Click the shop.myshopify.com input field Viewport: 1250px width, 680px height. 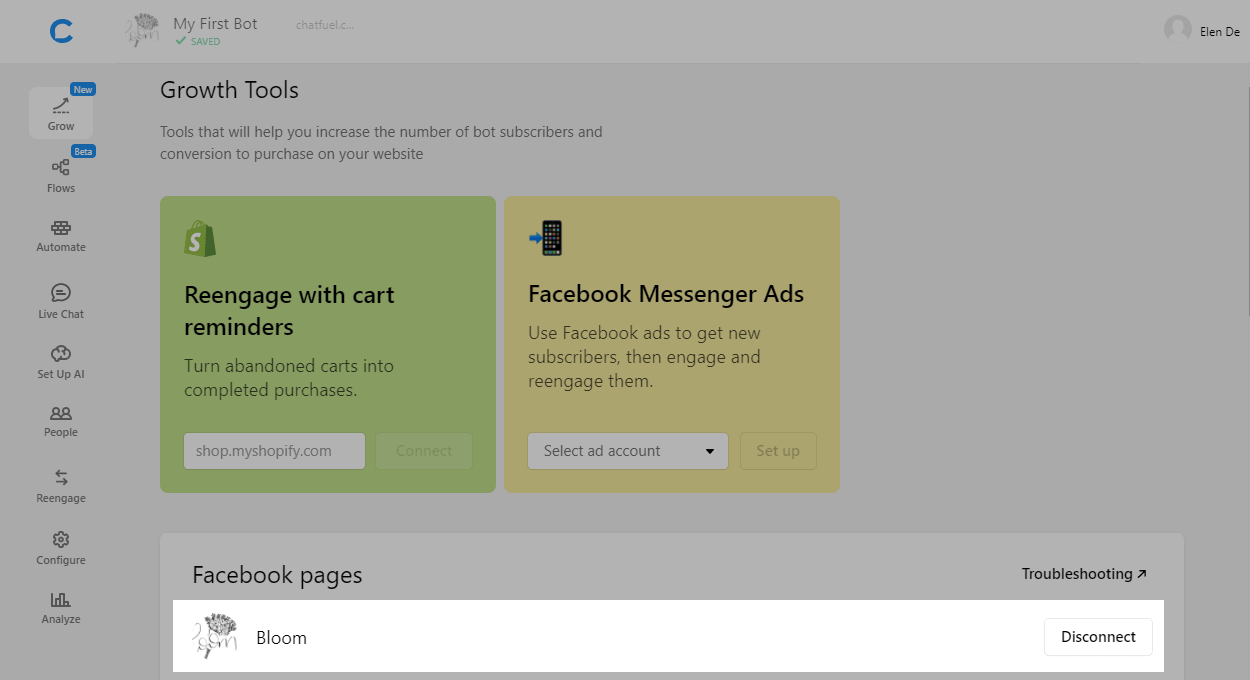274,451
